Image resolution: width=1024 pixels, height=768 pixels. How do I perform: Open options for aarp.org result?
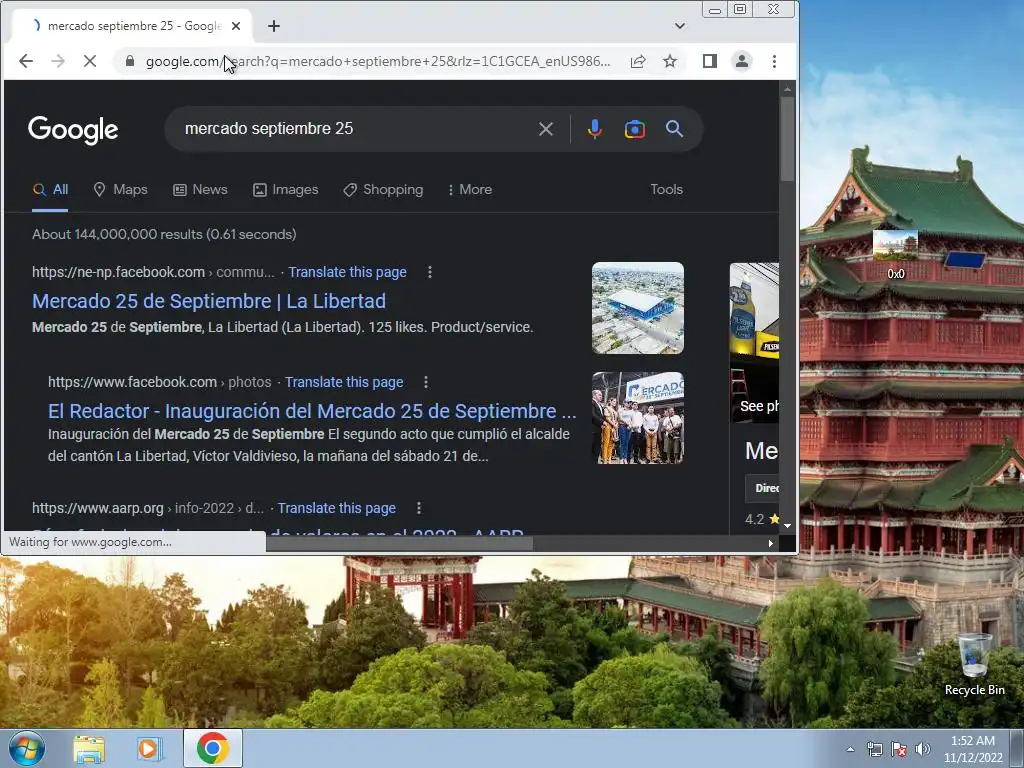[x=419, y=508]
